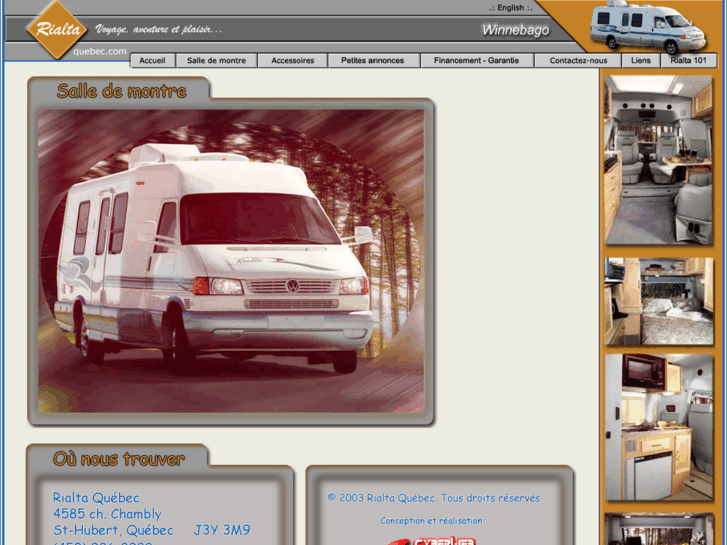View the cockpit seats interior thumbnail
The width and height of the screenshot is (727, 545).
click(x=658, y=160)
